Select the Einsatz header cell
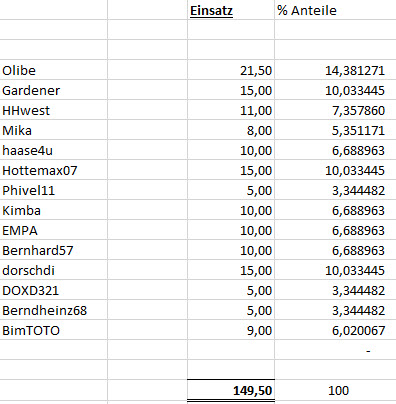 pos(231,10)
